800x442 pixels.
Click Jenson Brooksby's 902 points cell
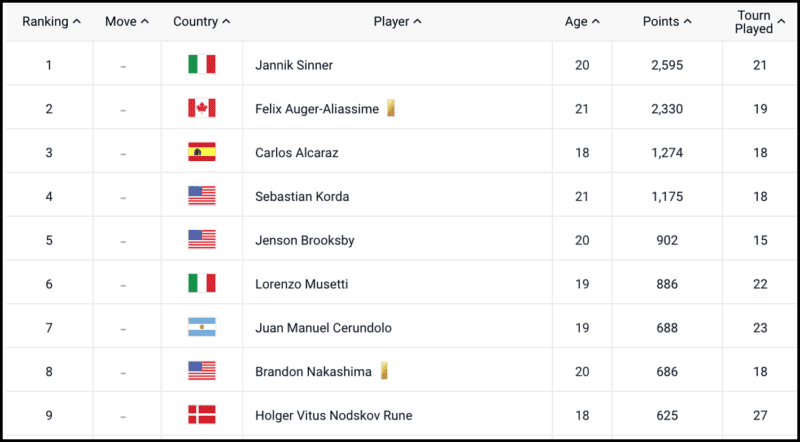[x=667, y=240]
